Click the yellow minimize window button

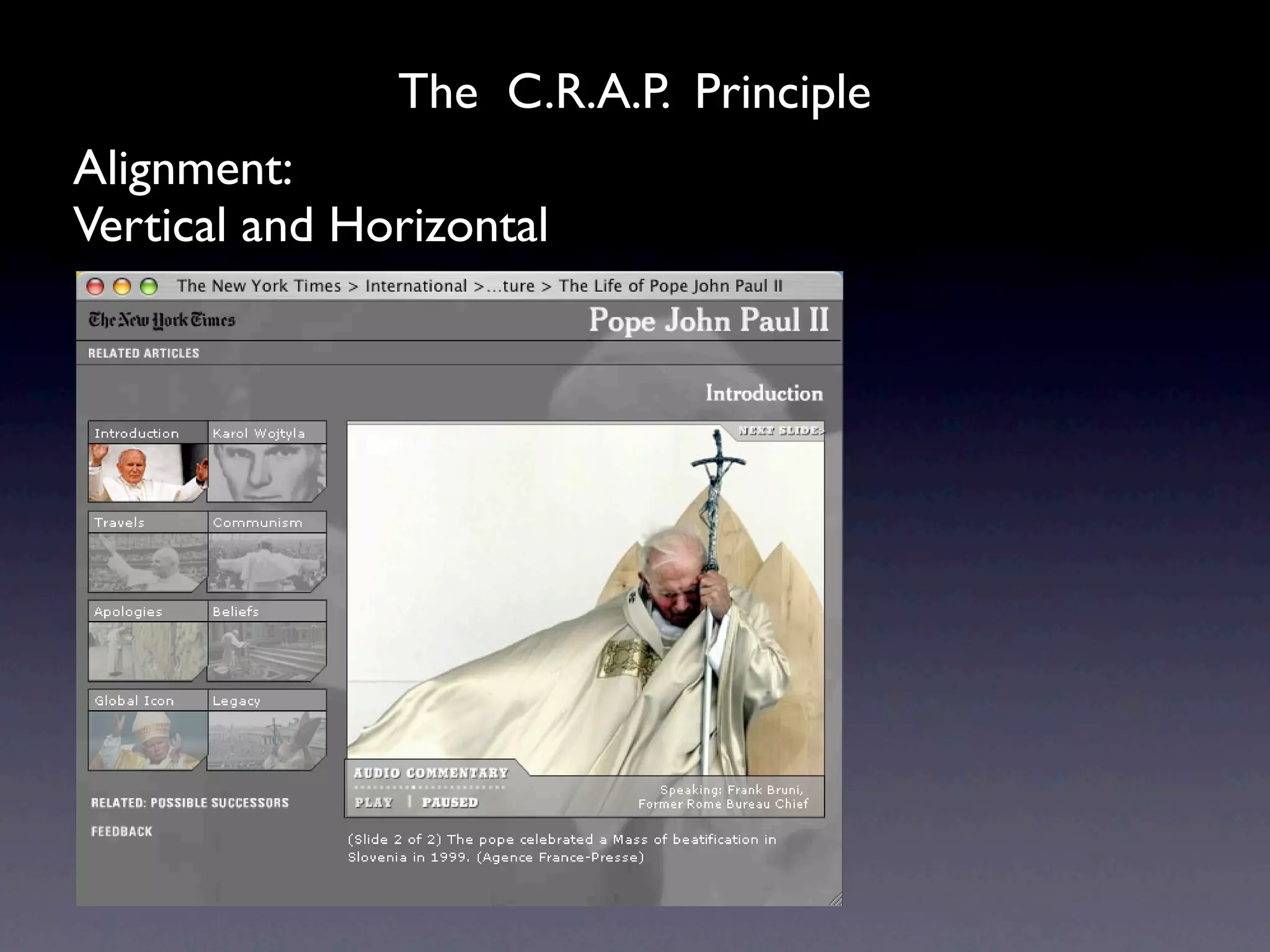122,286
